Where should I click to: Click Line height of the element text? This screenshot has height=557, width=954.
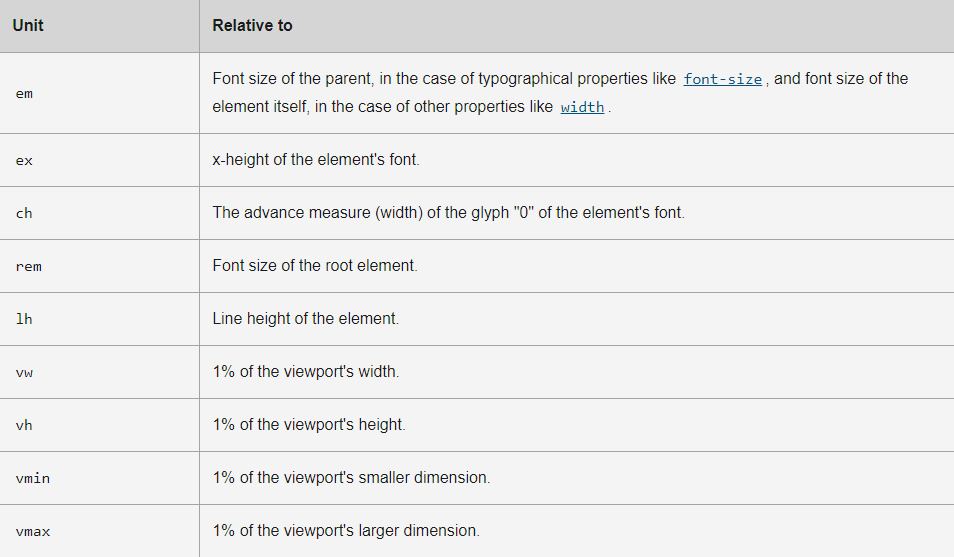click(x=305, y=318)
